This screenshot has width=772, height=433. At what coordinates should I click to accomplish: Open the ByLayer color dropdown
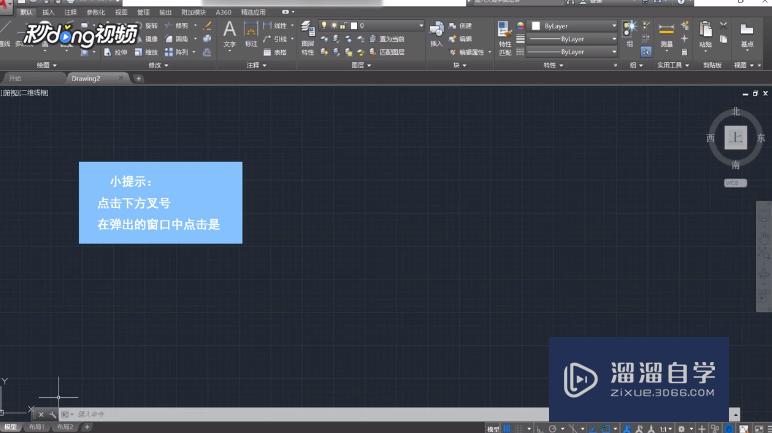point(614,26)
